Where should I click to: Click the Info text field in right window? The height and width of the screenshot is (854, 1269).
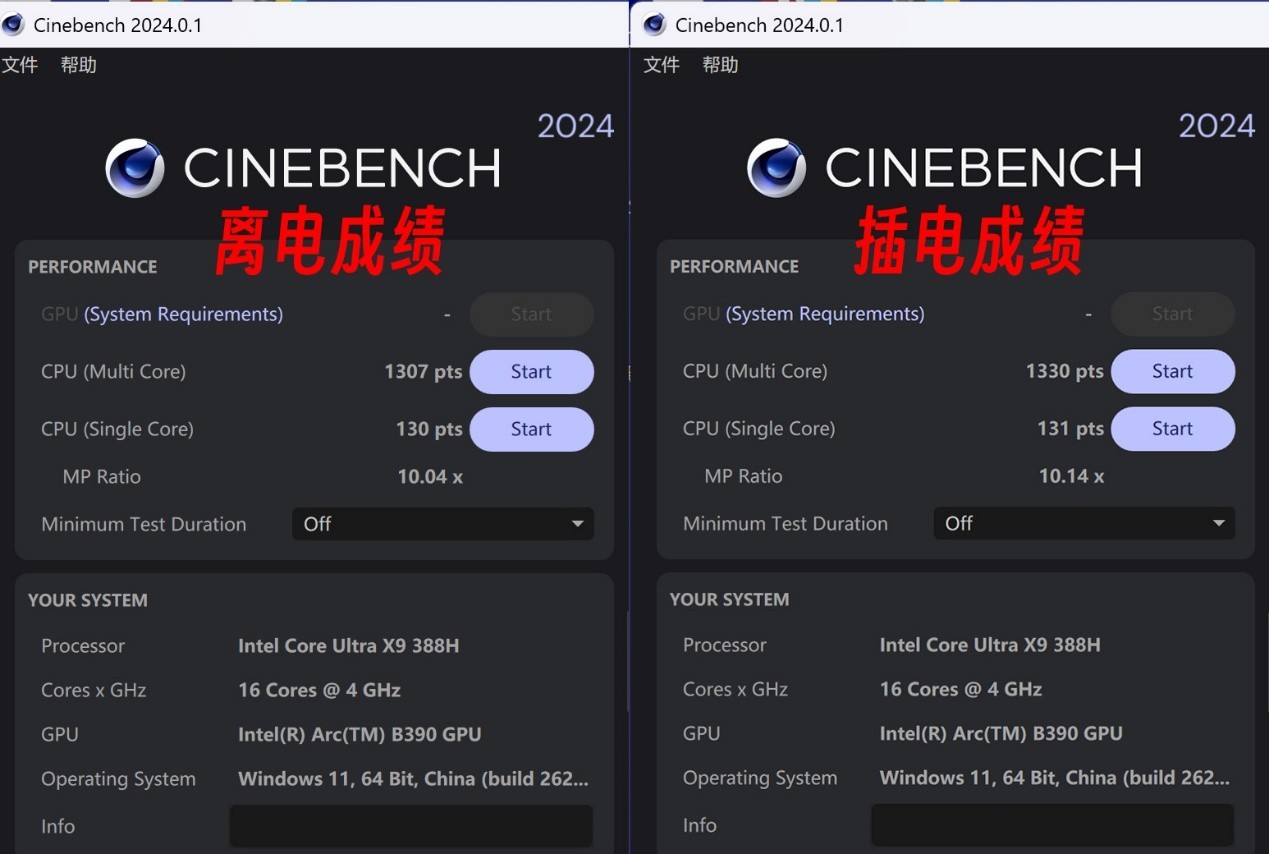1052,825
